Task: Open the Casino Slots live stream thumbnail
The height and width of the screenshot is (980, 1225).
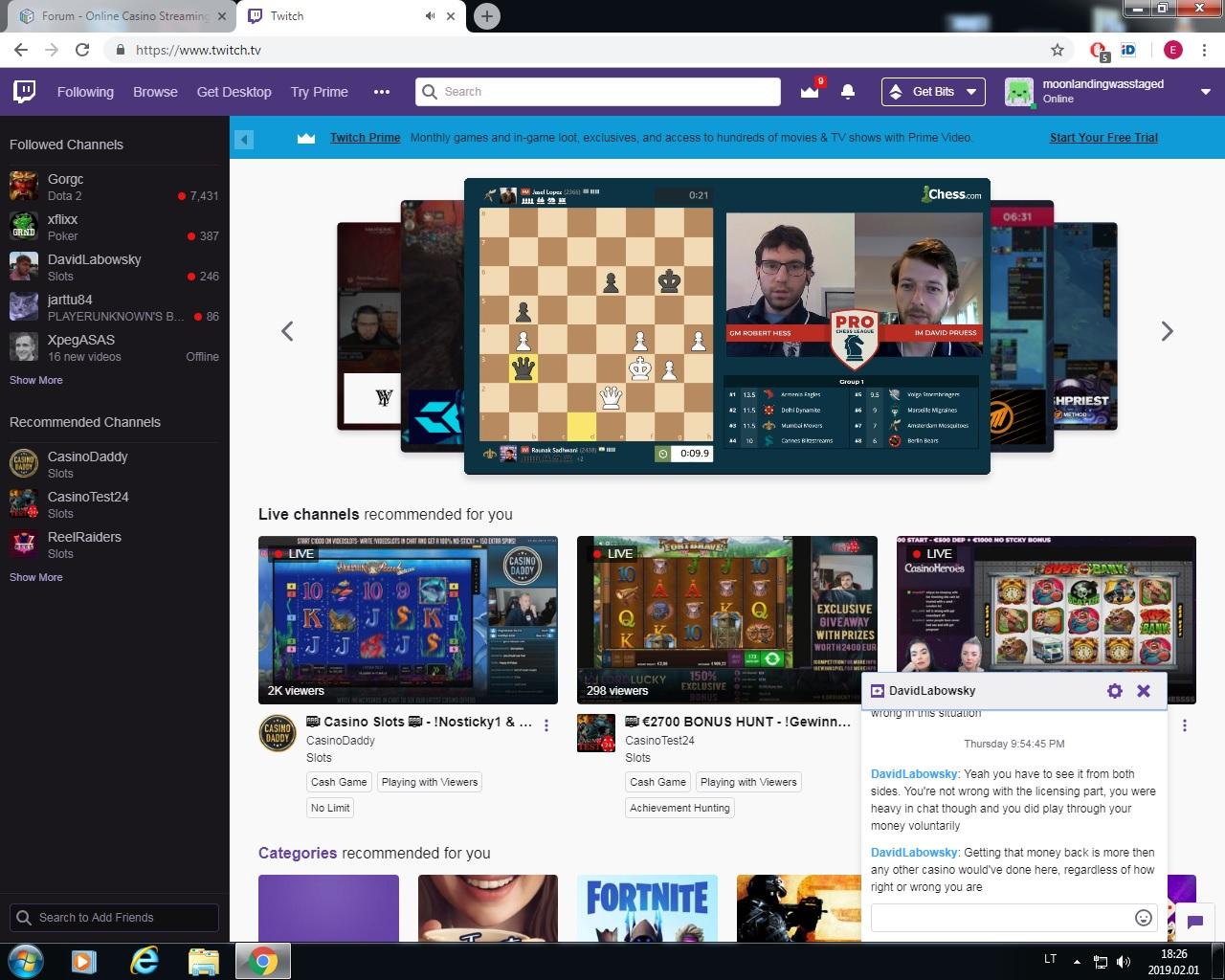Action: (x=408, y=620)
